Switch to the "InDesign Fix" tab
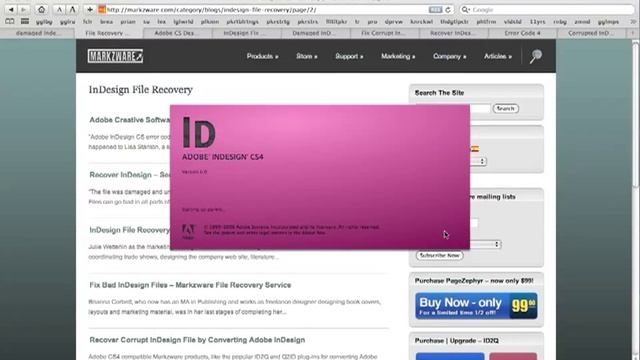This screenshot has width=640, height=360. tap(247, 33)
